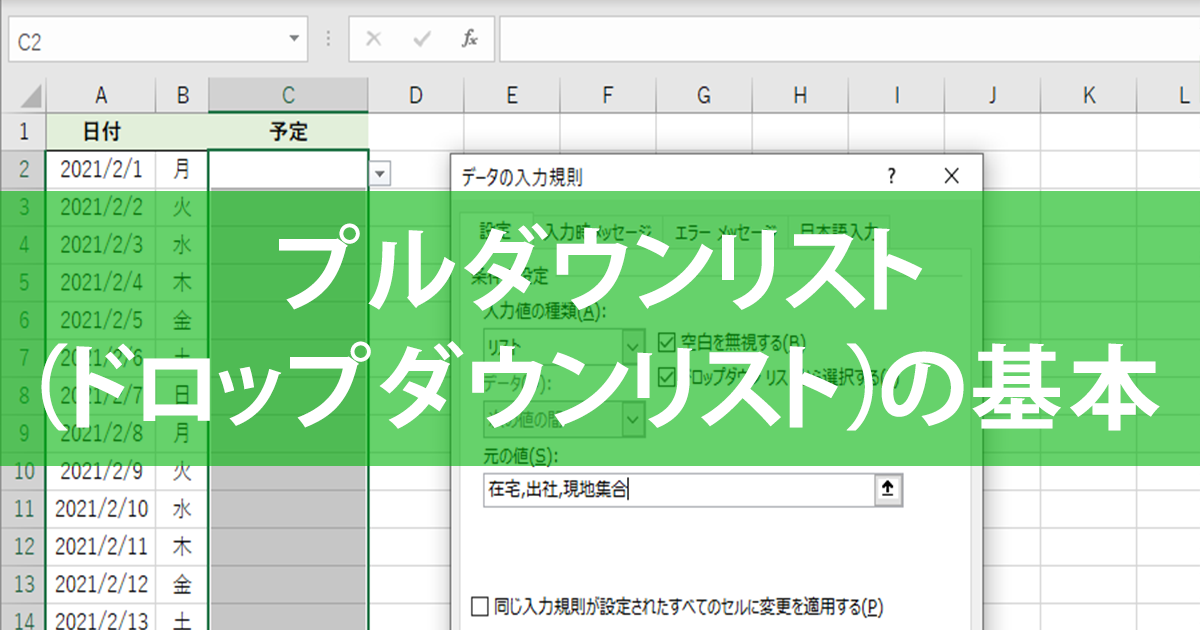Click the 予定 header cell
Image resolution: width=1200 pixels, height=630 pixels.
288,131
